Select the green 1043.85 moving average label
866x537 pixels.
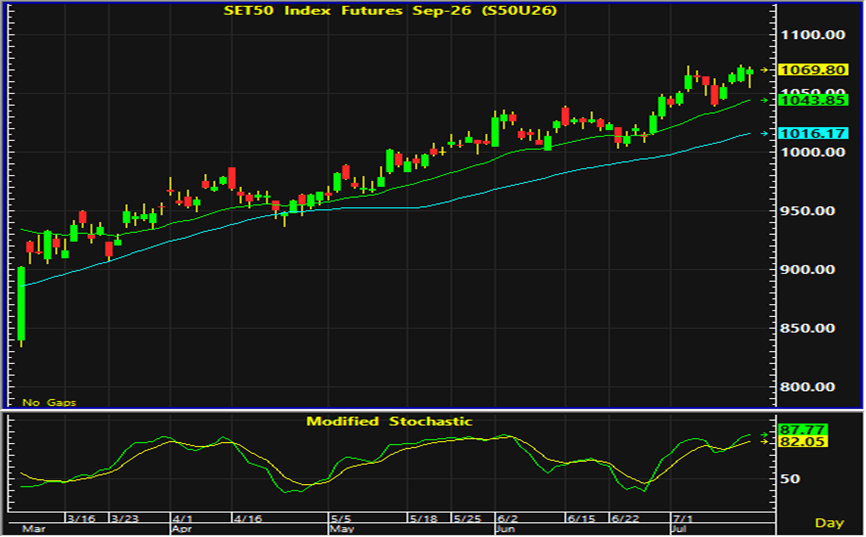pyautogui.click(x=812, y=101)
